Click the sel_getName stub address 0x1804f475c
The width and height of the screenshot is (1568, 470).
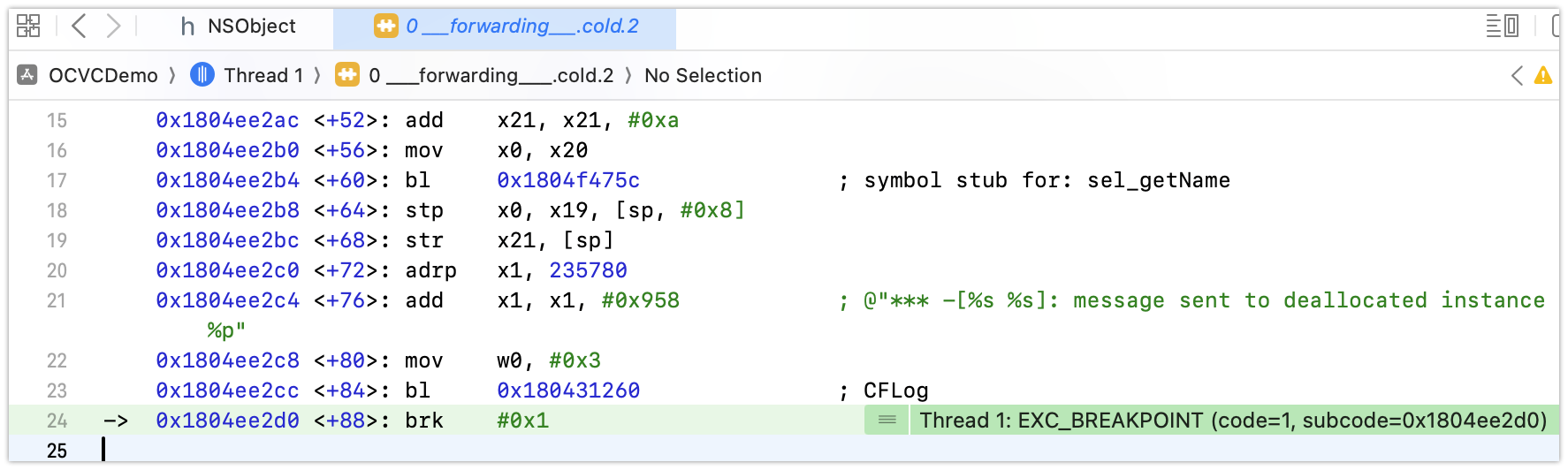click(x=568, y=181)
